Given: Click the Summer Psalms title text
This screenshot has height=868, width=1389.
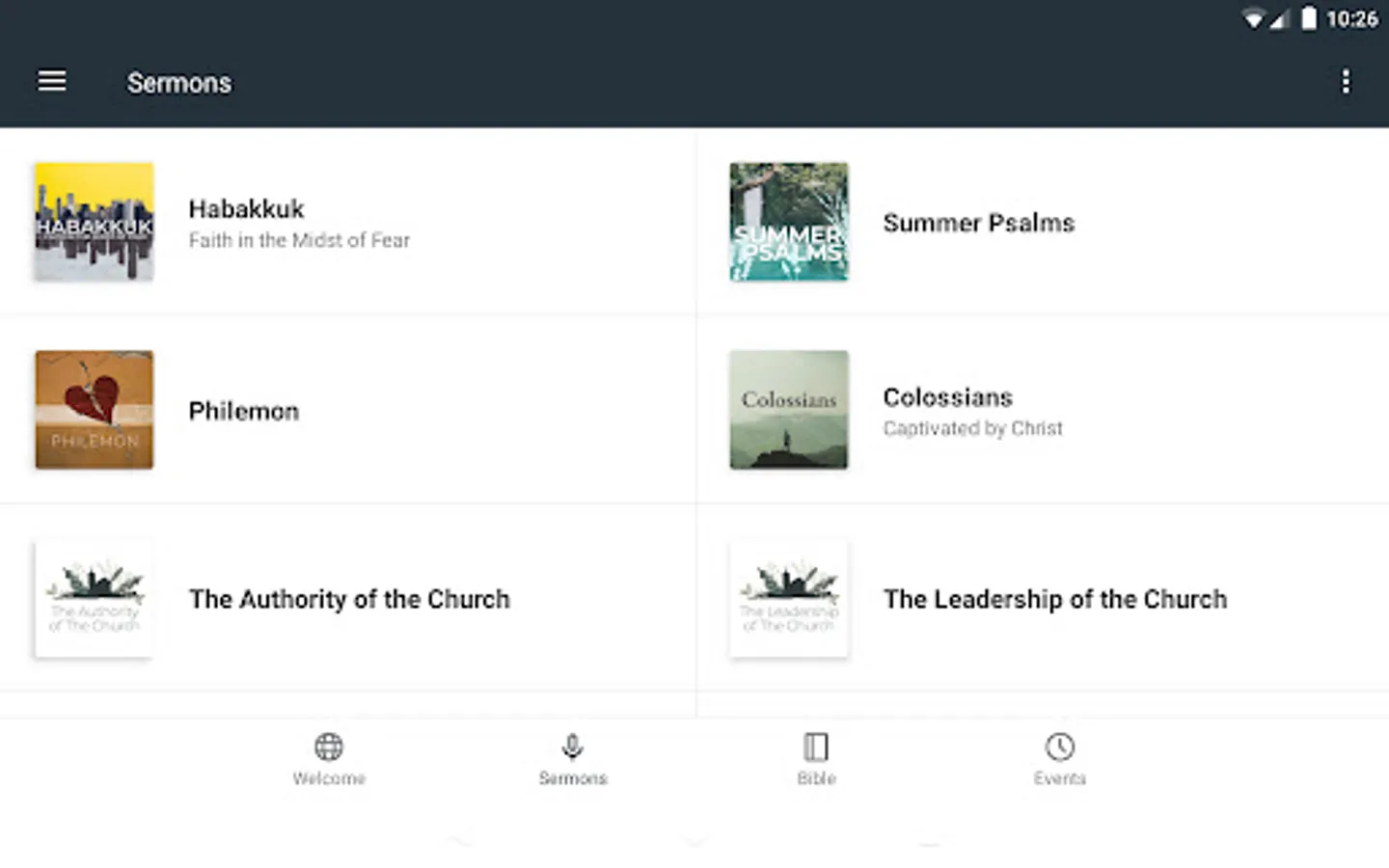Looking at the screenshot, I should point(978,223).
